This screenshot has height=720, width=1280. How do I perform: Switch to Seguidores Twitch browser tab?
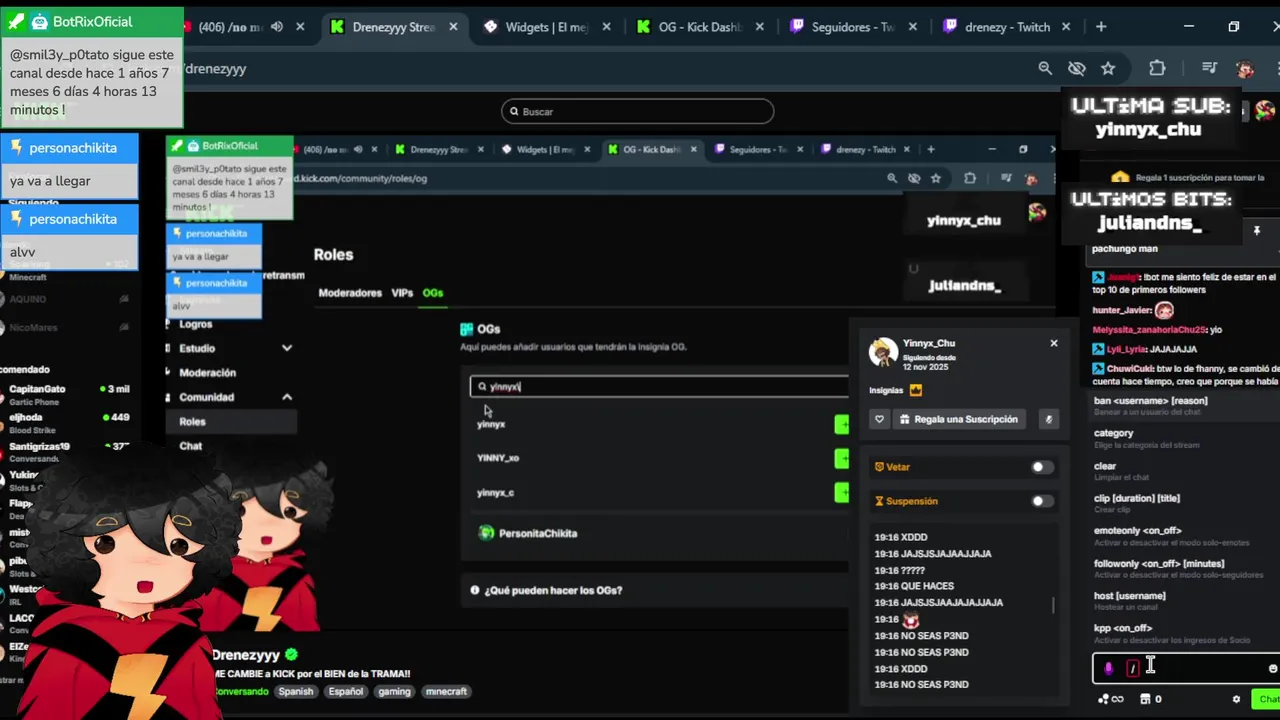click(x=855, y=27)
